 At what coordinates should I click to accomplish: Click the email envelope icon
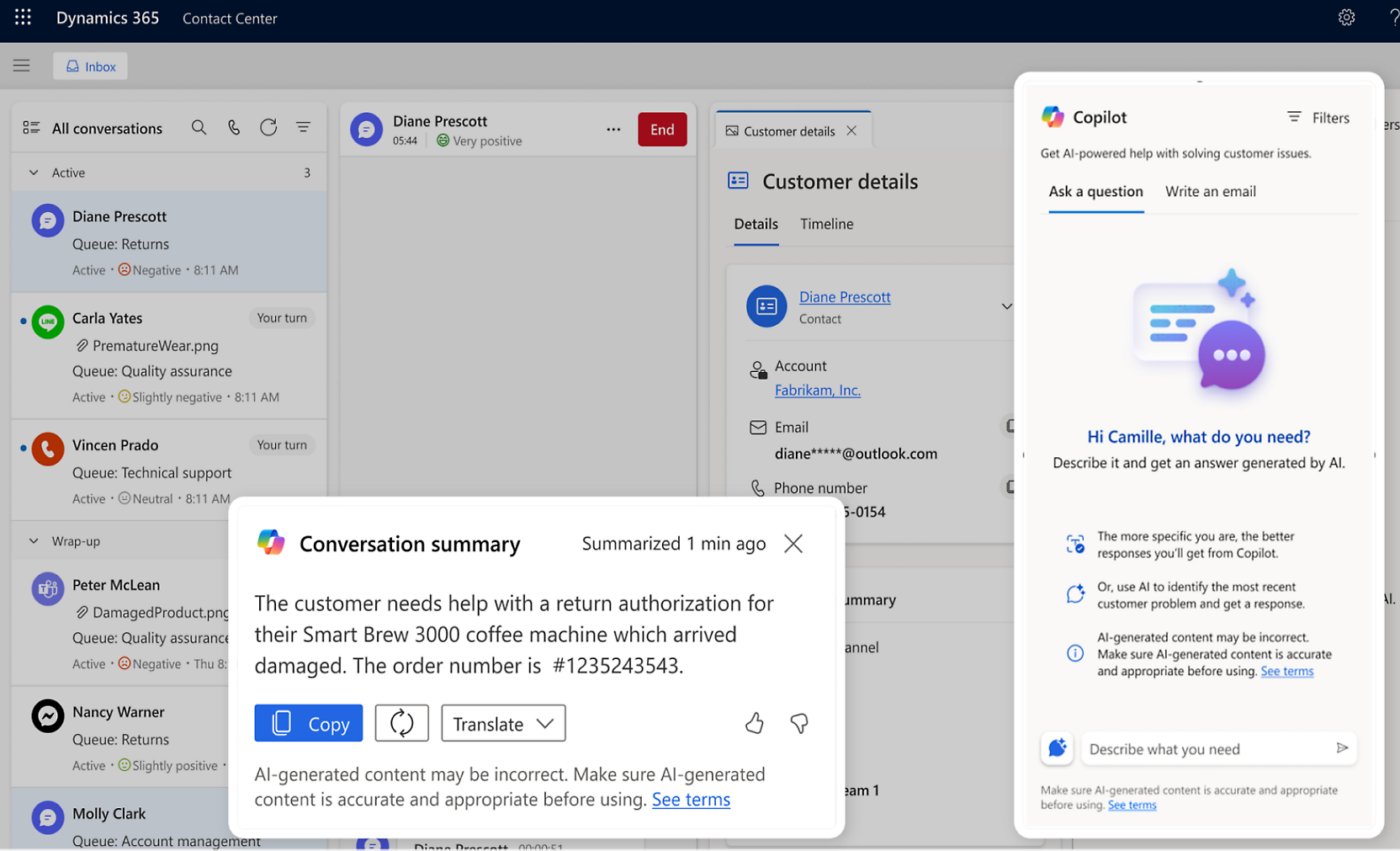point(758,428)
